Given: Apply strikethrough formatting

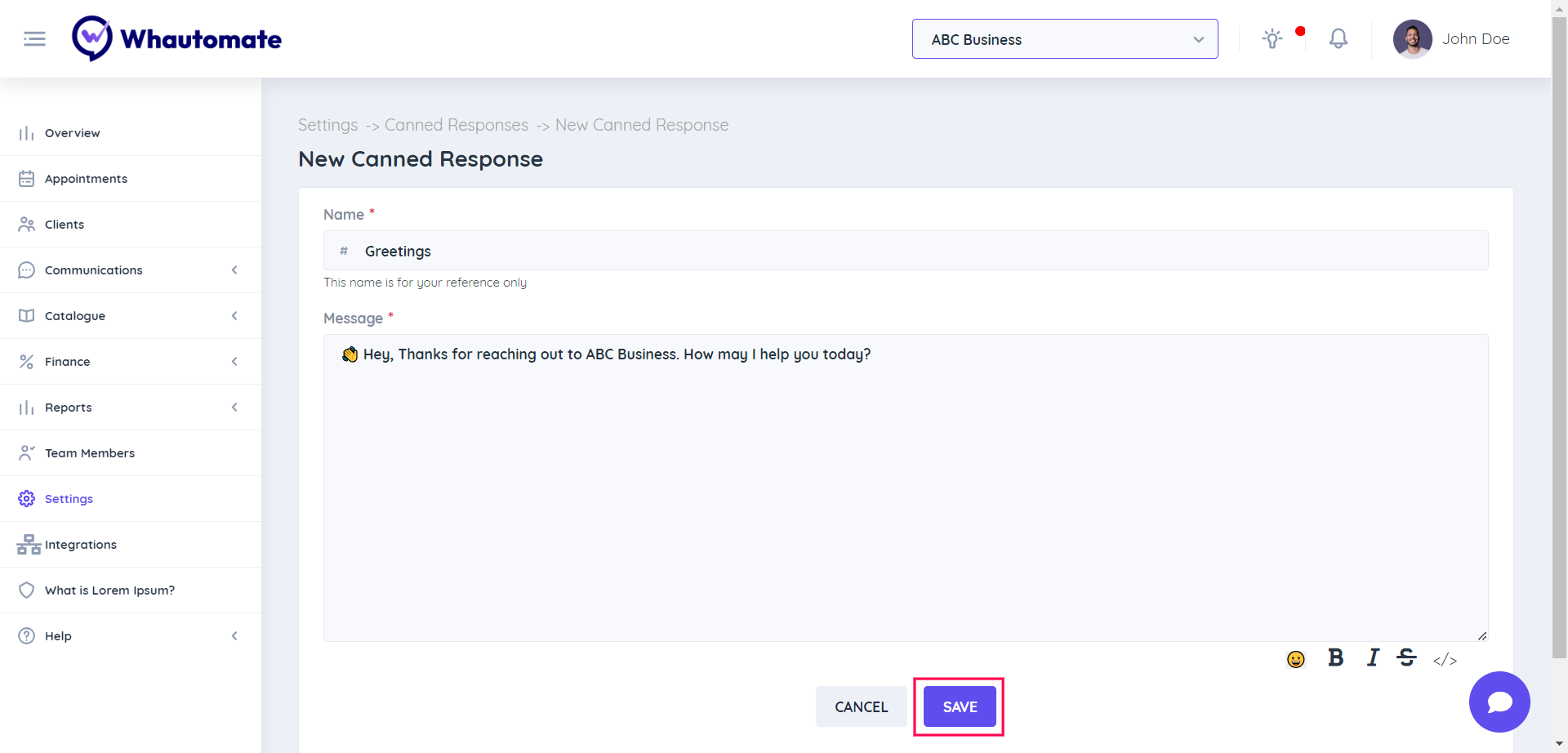Looking at the screenshot, I should pos(1406,658).
